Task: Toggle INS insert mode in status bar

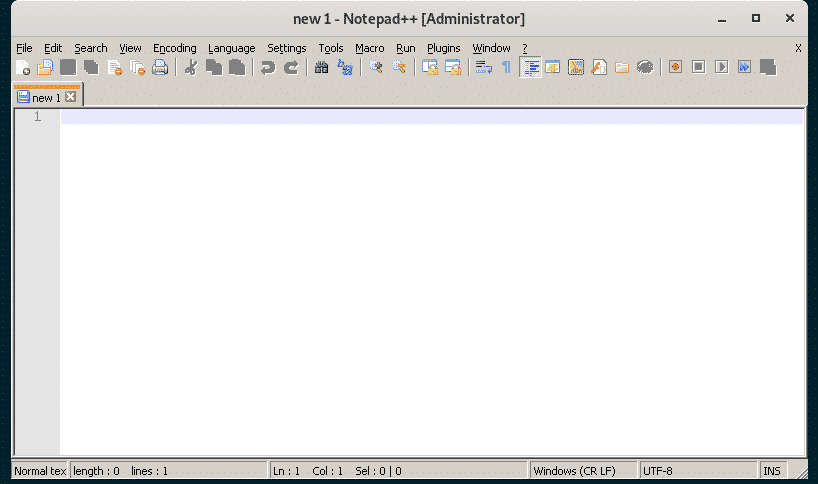Action: coord(773,471)
